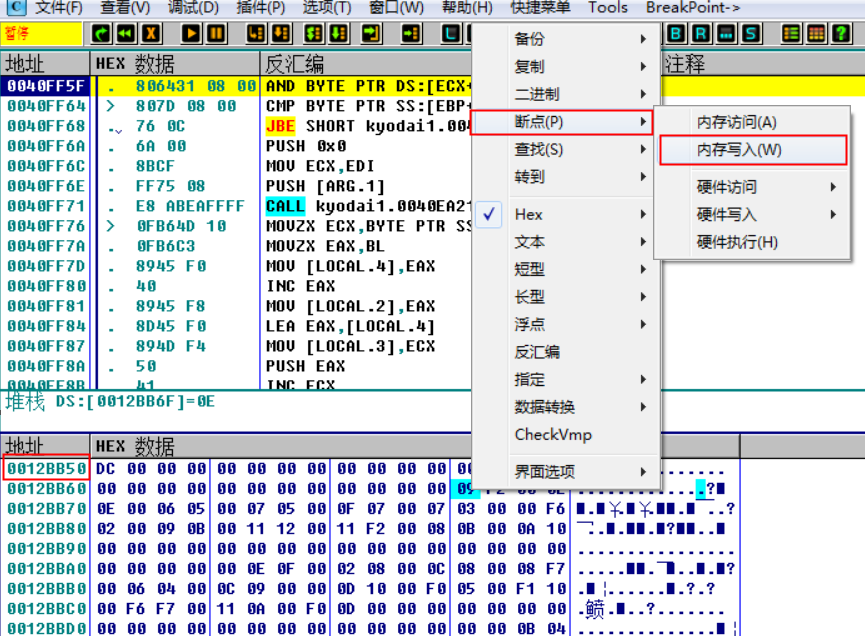This screenshot has width=865, height=636.
Task: Expand the 短型 submenu
Action: pyautogui.click(x=565, y=269)
